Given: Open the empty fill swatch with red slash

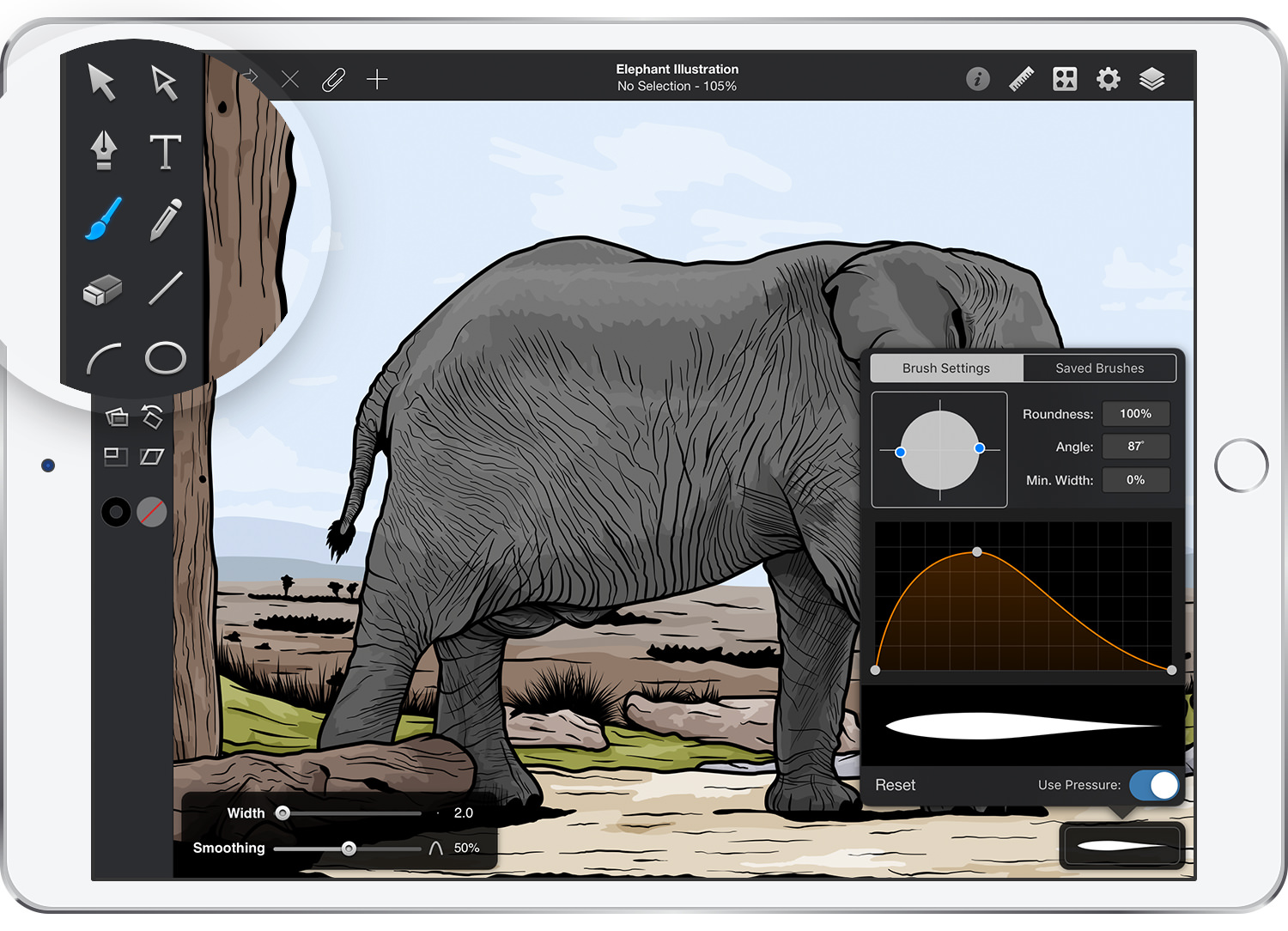Looking at the screenshot, I should point(152,512).
